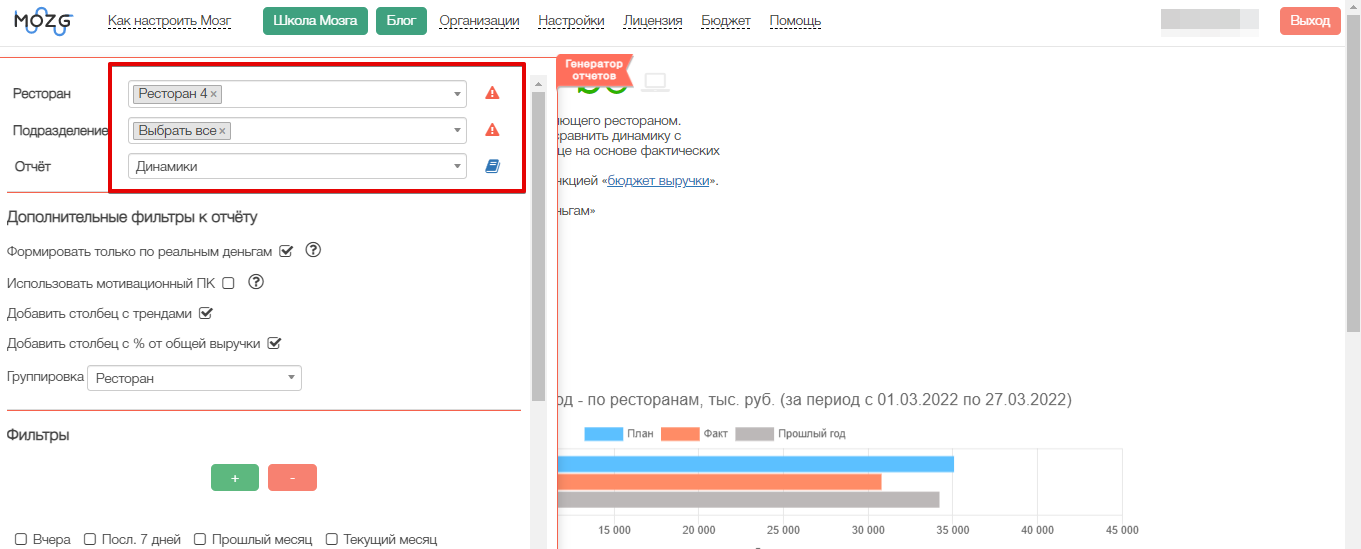Click help icon for реальным деньгам option
Screen dimensions: 1361x549
312,250
